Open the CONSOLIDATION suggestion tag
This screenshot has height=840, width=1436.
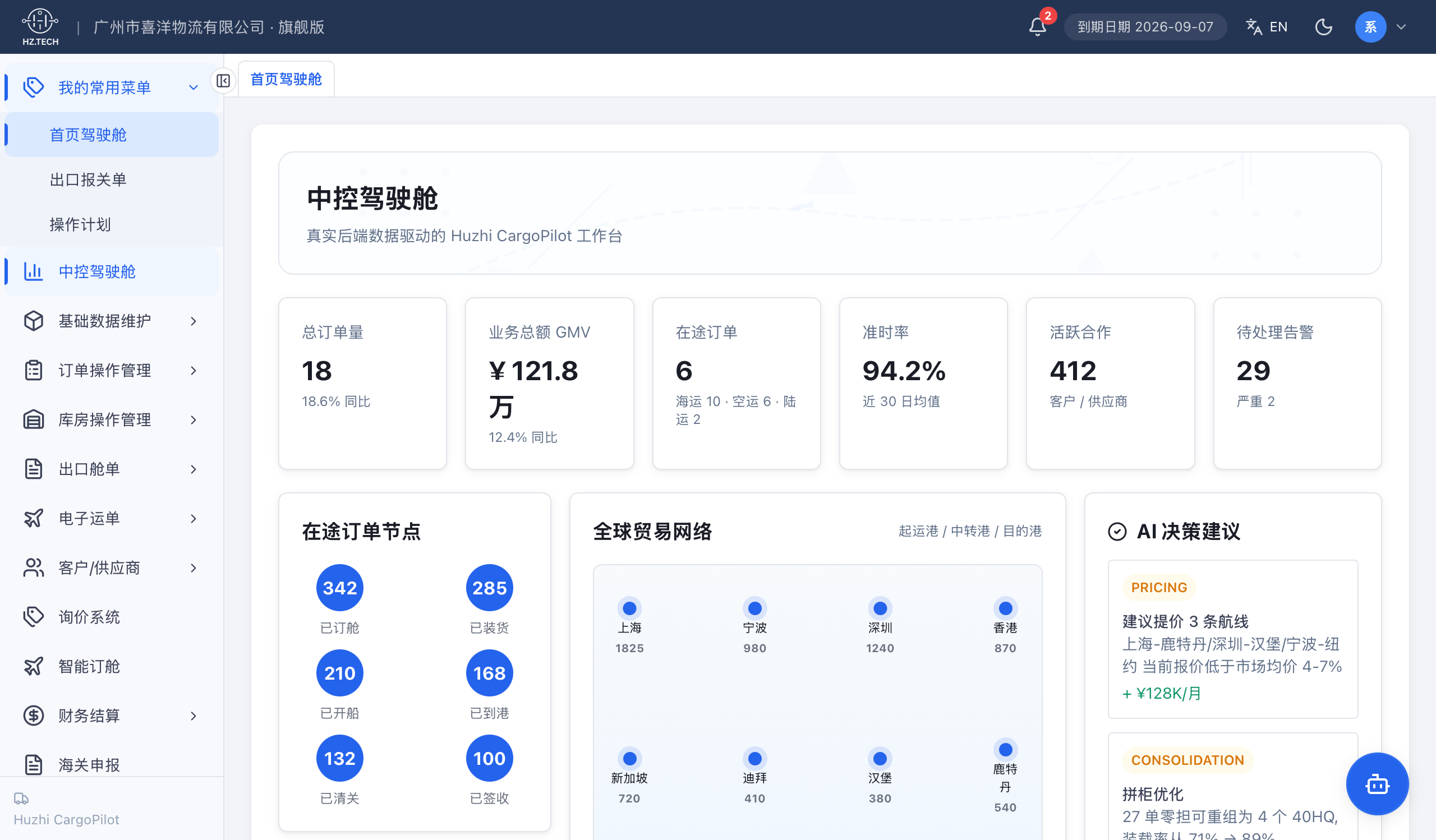point(1188,760)
